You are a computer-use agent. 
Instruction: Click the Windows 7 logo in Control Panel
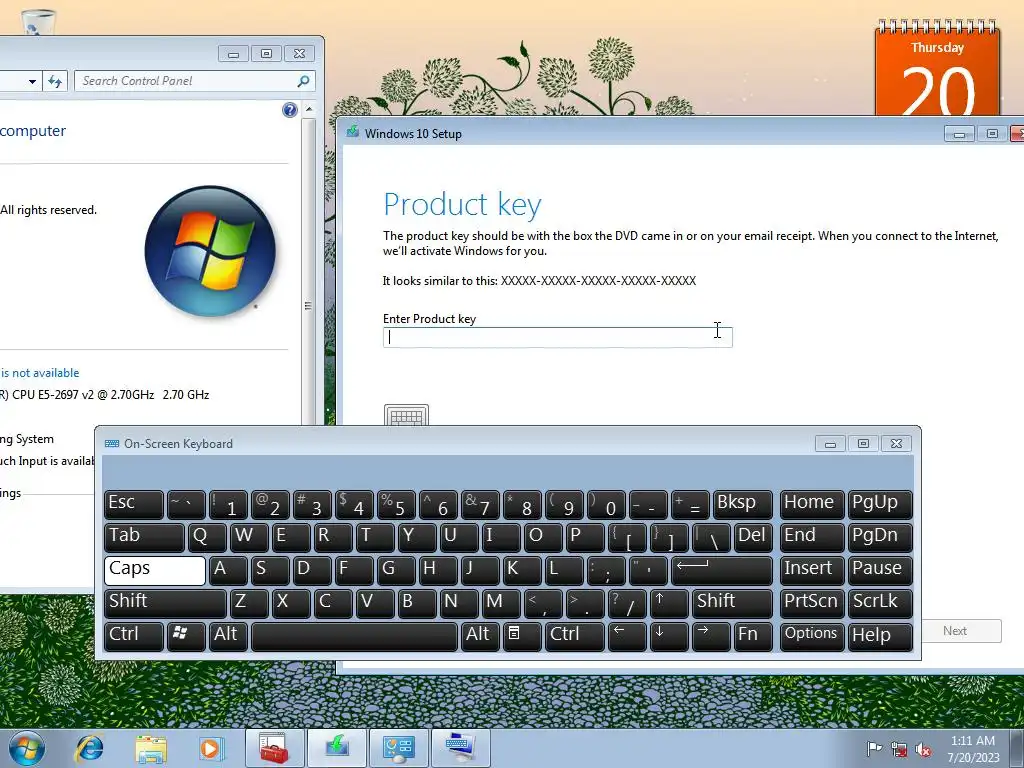click(210, 251)
